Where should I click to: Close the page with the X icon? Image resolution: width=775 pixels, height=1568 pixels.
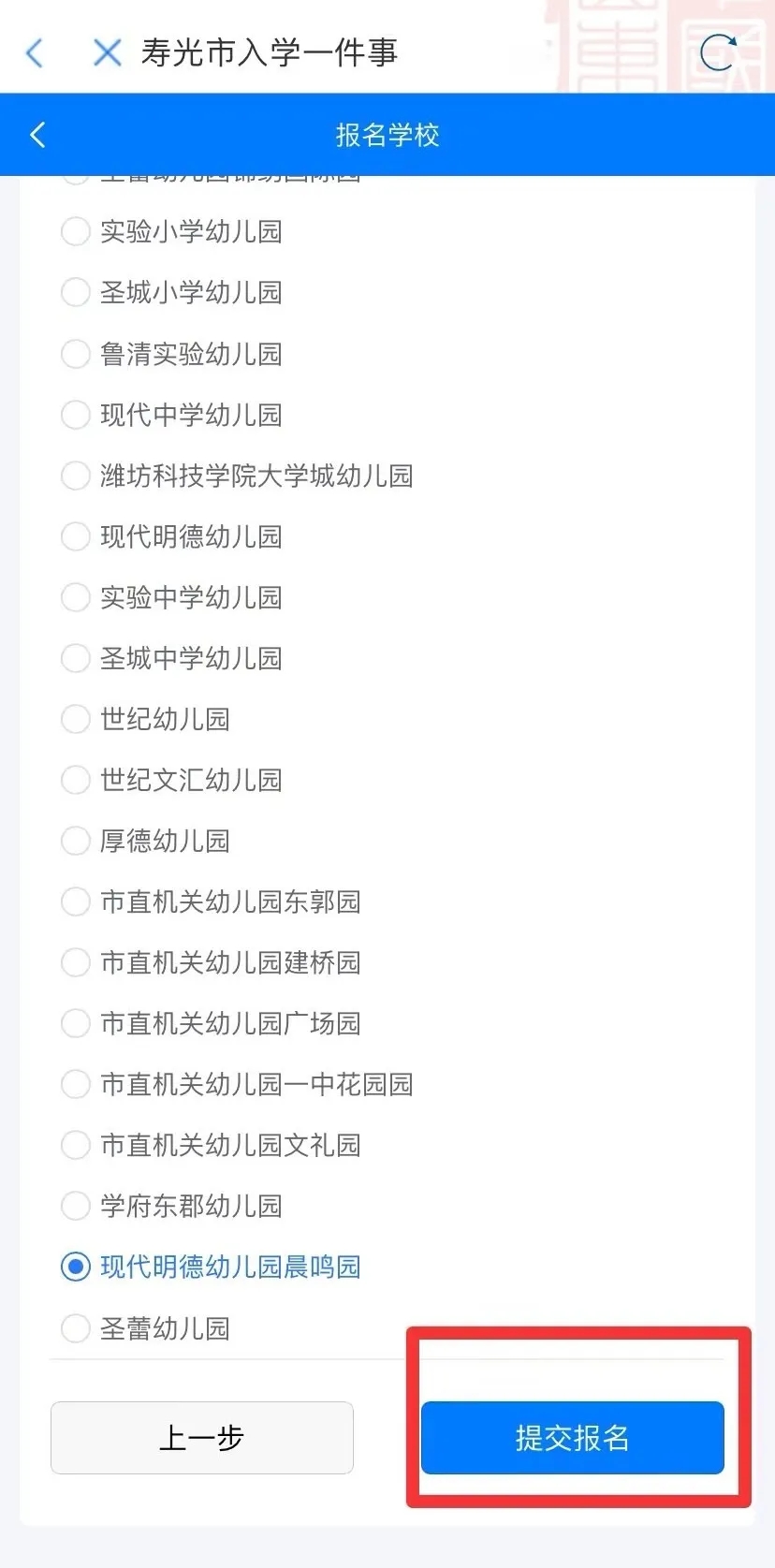coord(107,53)
